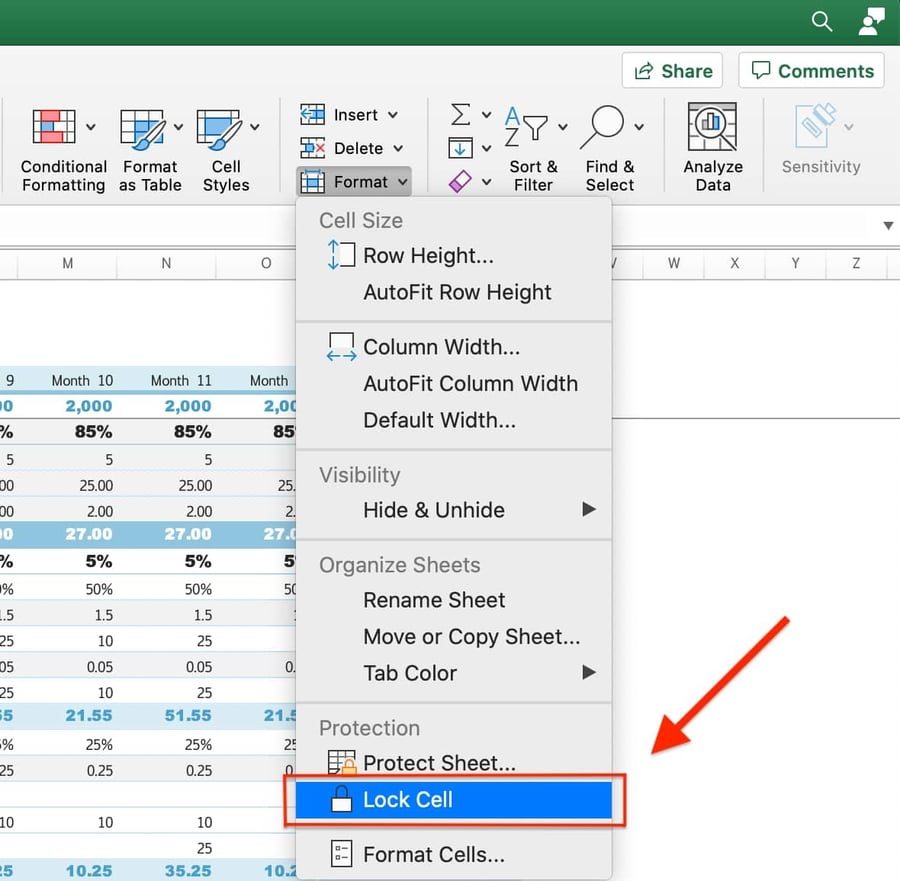Click the Insert cells icon
This screenshot has width=900, height=881.
(312, 115)
